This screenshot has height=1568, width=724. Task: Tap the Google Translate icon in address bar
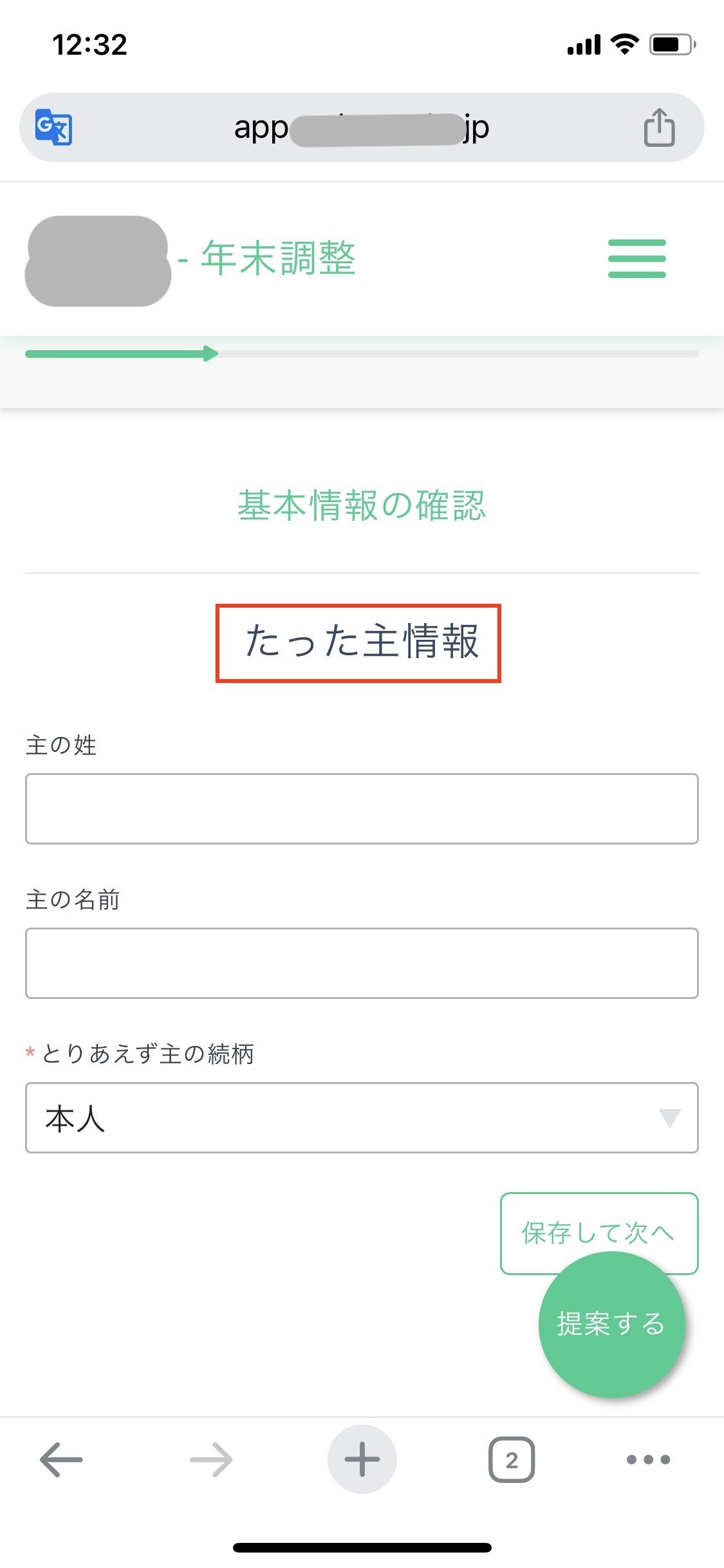click(53, 127)
